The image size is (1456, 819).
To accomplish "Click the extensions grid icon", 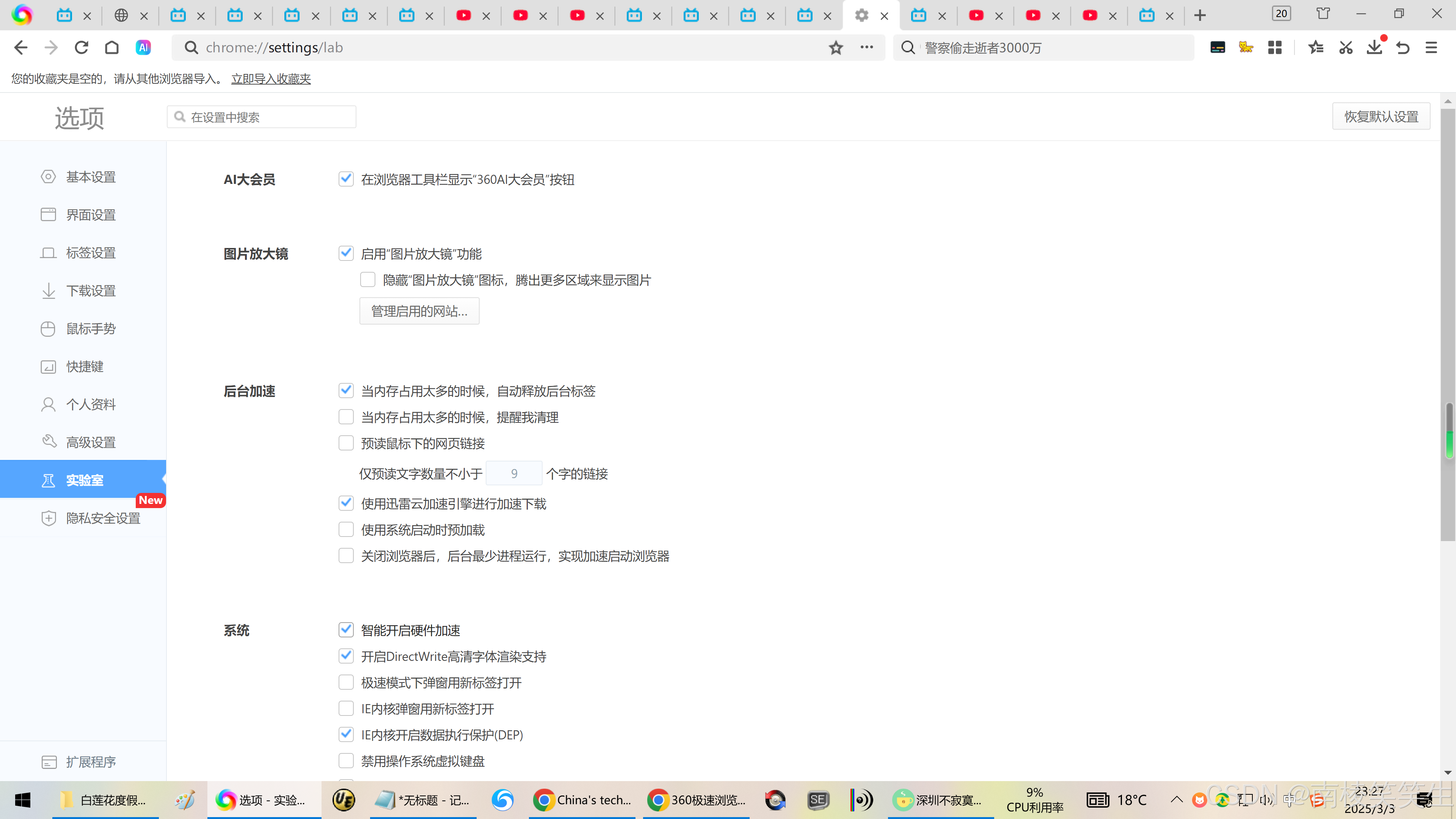I will click(1274, 47).
